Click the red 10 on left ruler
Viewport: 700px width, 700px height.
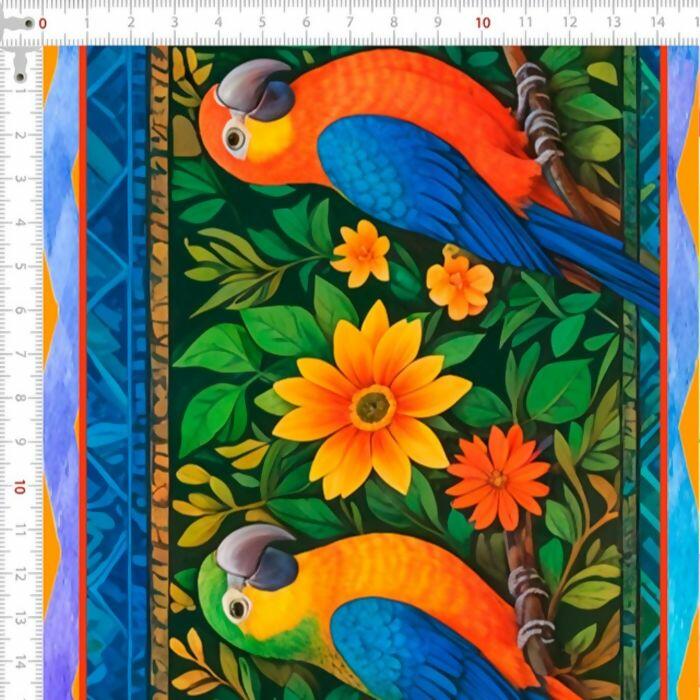[20, 486]
